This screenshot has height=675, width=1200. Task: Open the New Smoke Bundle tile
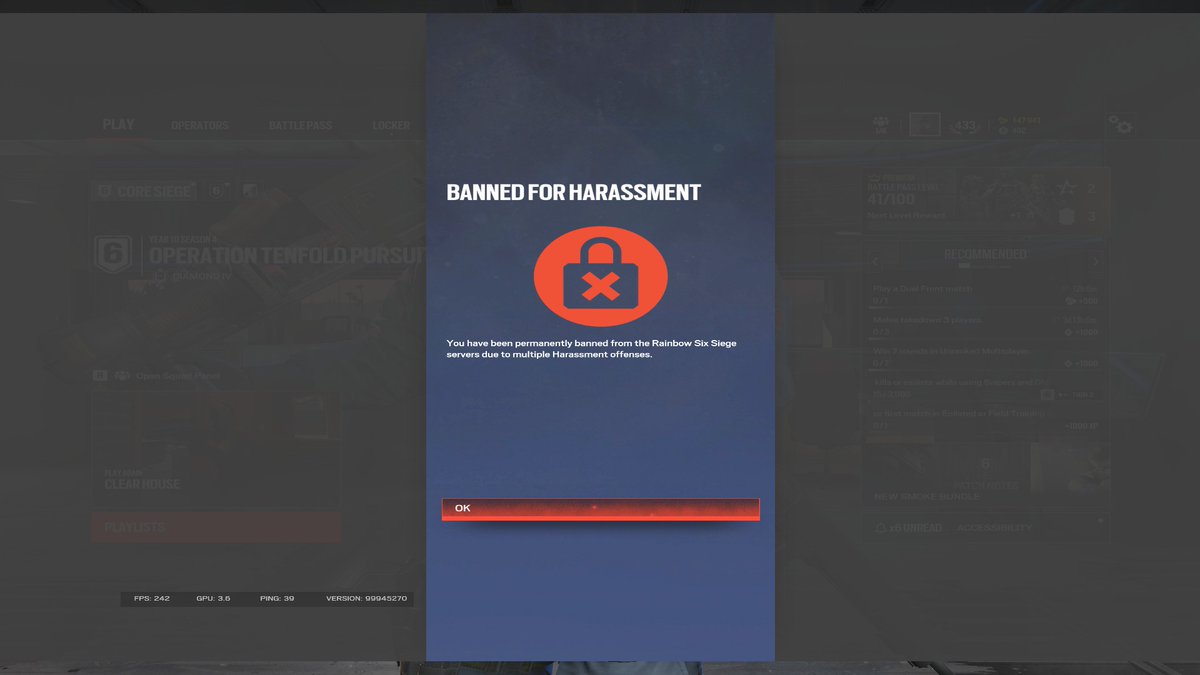(x=927, y=497)
